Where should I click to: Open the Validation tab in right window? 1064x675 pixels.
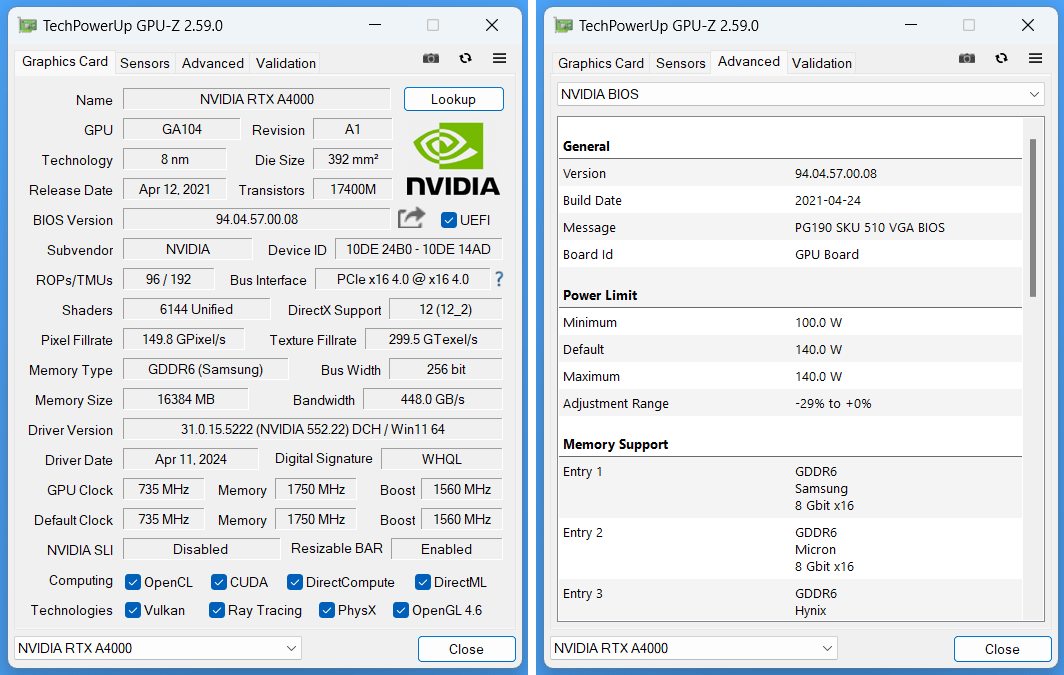click(x=822, y=63)
